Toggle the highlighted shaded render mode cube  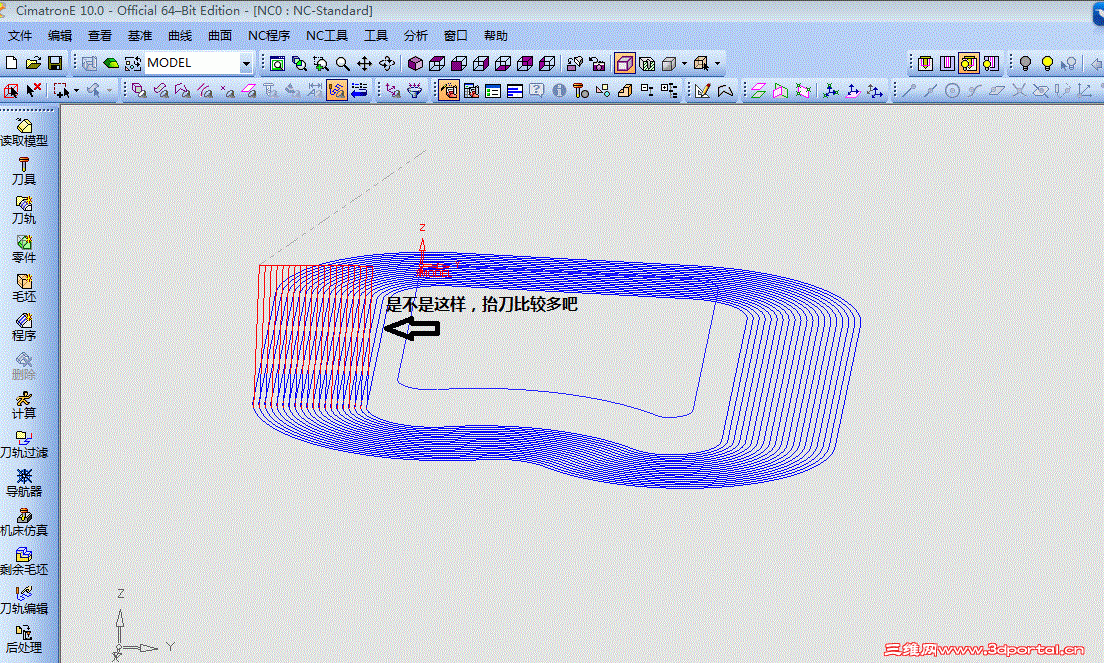[x=625, y=63]
